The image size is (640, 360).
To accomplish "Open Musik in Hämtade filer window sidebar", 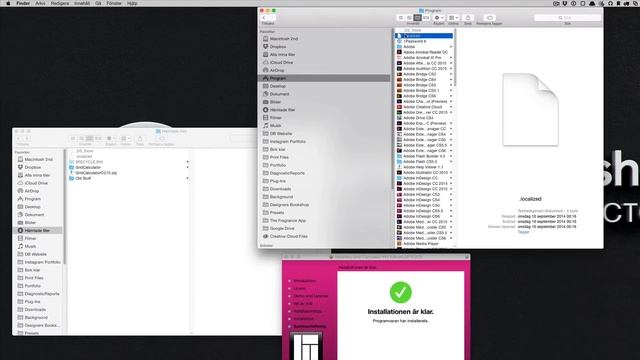I will coord(31,247).
